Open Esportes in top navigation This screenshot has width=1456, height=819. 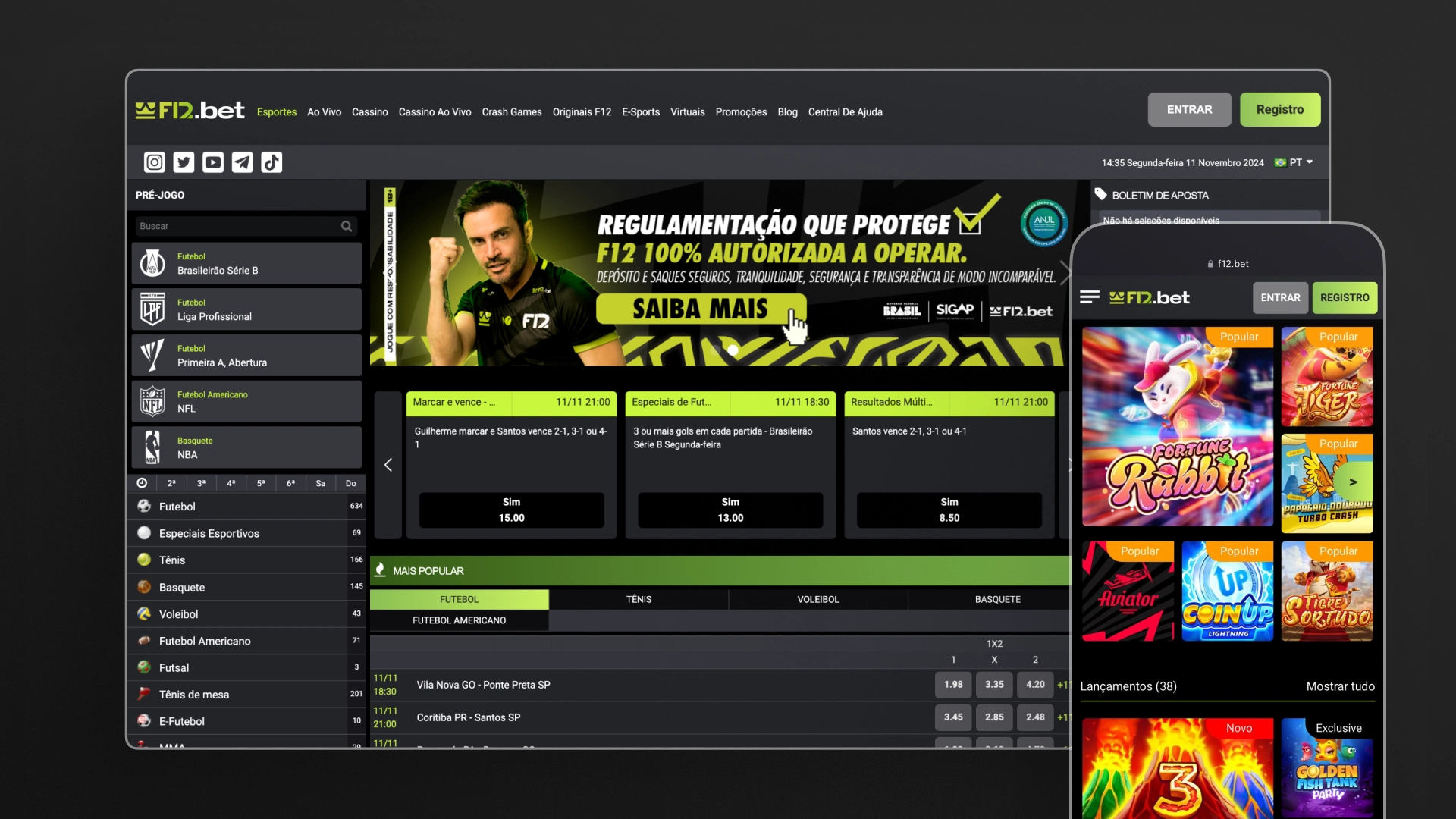click(277, 111)
